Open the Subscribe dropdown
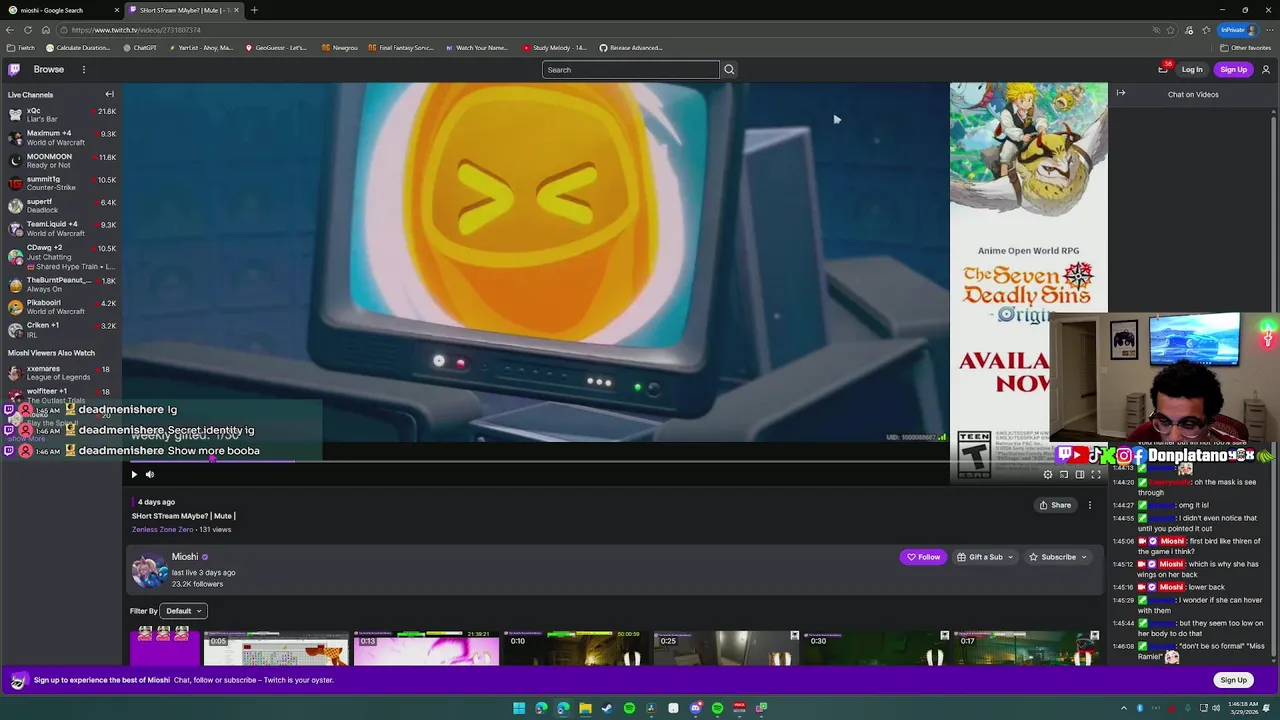The image size is (1280, 720). click(1058, 557)
